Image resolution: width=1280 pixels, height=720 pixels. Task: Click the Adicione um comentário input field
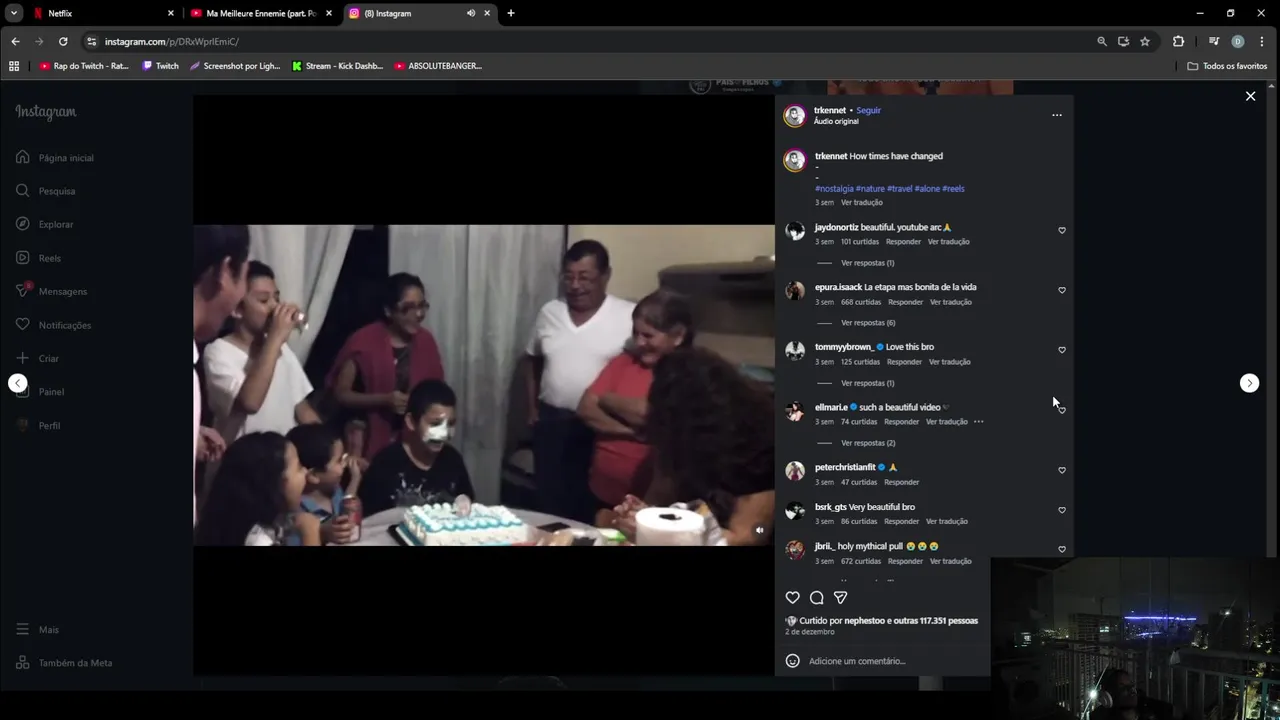(x=895, y=661)
